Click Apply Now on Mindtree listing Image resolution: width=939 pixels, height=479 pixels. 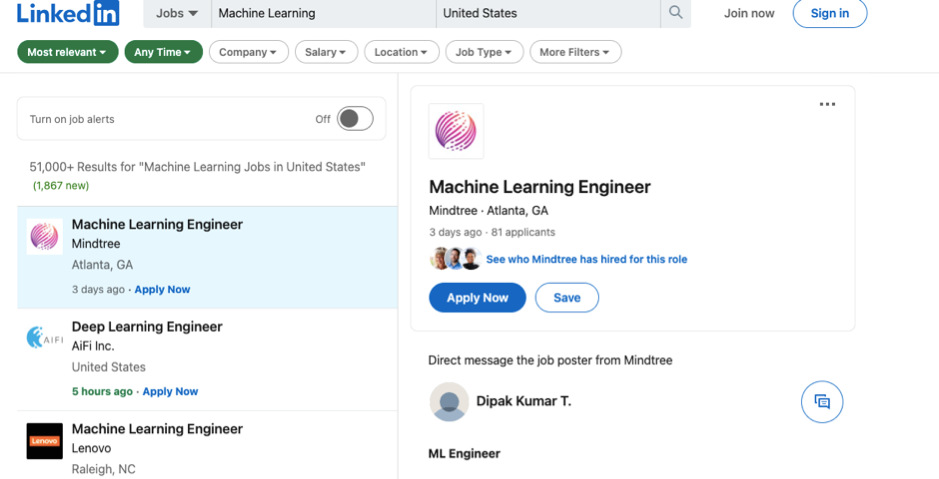162,289
